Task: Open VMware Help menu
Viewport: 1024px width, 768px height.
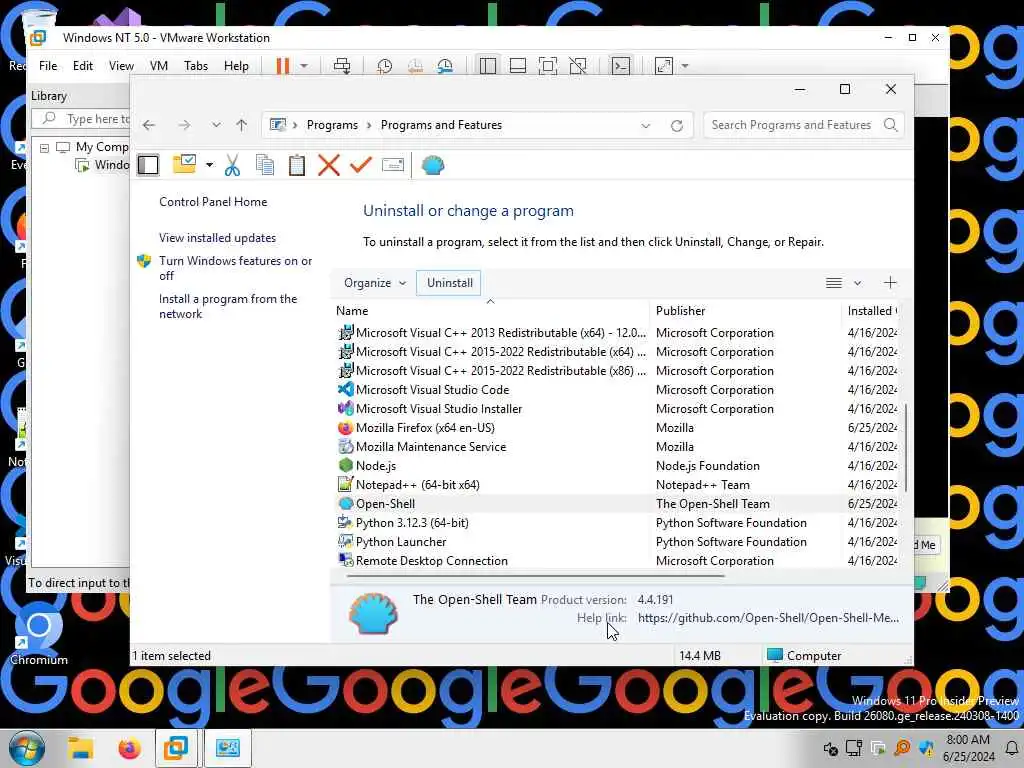Action: 236,66
